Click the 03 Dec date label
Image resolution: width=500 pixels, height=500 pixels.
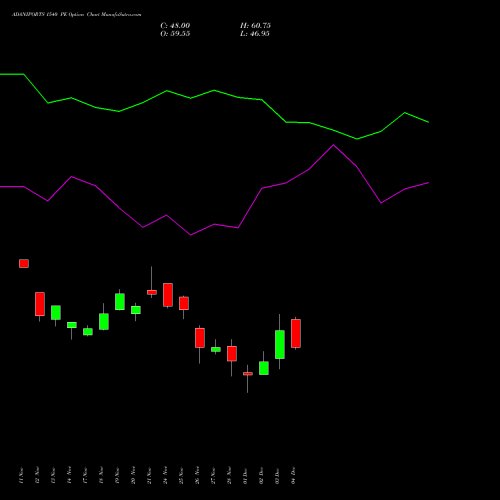tap(277, 475)
